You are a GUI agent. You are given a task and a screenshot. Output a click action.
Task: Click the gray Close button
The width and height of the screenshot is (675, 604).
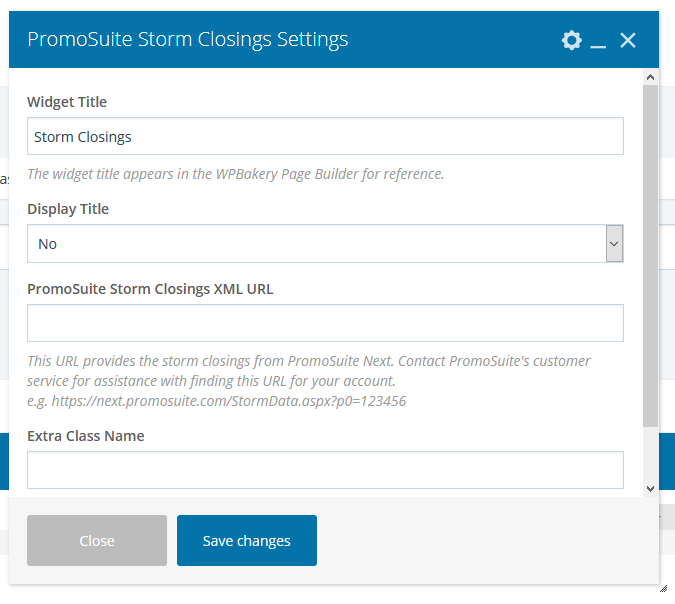(x=97, y=541)
